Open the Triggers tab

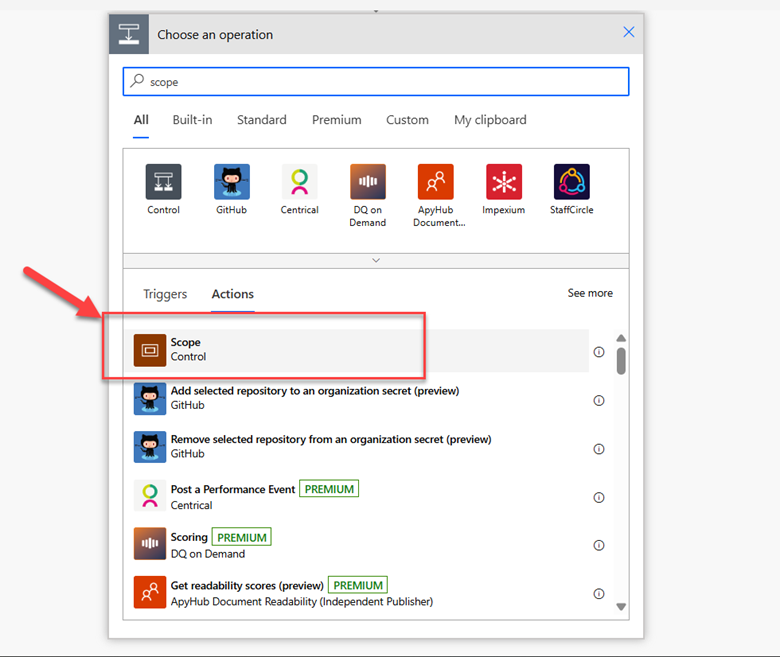pos(165,294)
